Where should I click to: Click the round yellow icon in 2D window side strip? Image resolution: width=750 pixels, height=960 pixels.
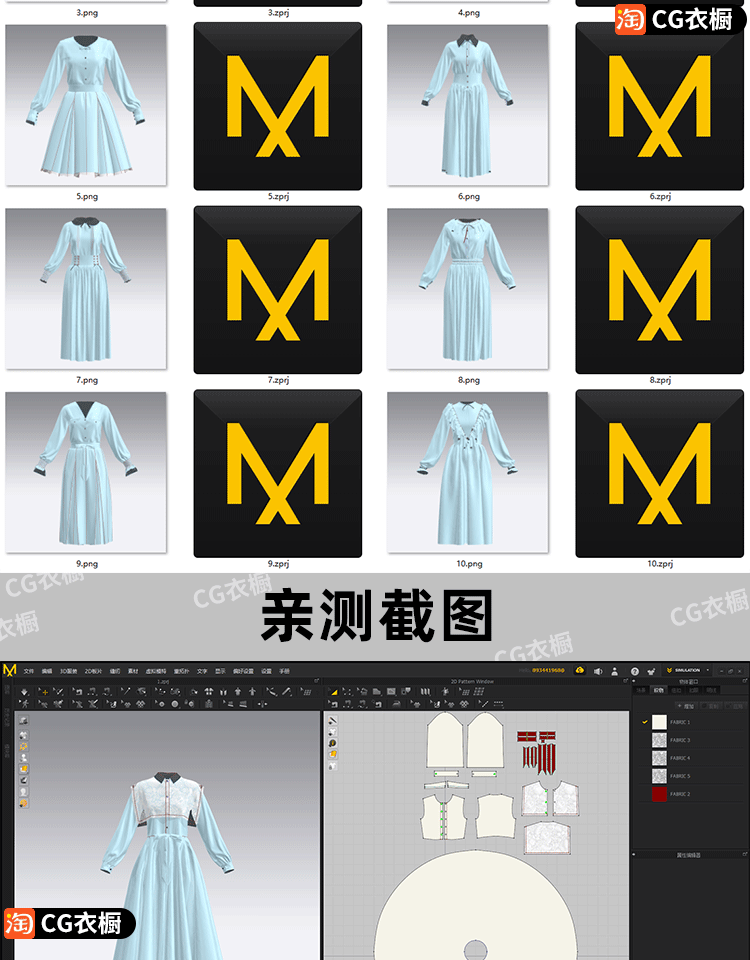pyautogui.click(x=333, y=743)
